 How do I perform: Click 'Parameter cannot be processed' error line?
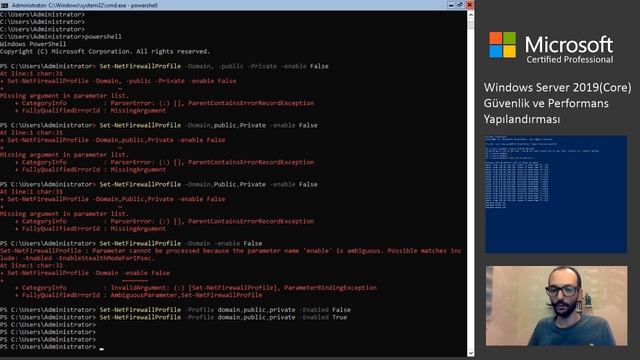[x=231, y=251]
